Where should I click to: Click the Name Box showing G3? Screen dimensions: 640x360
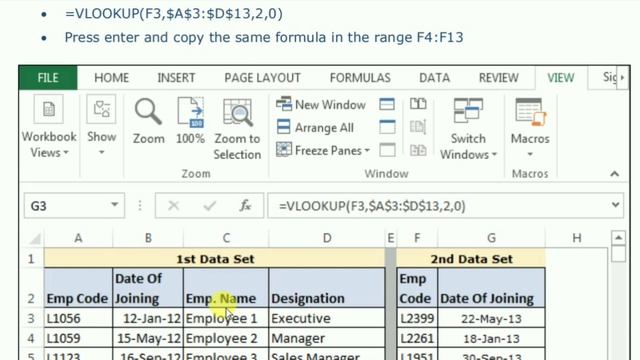click(x=67, y=206)
